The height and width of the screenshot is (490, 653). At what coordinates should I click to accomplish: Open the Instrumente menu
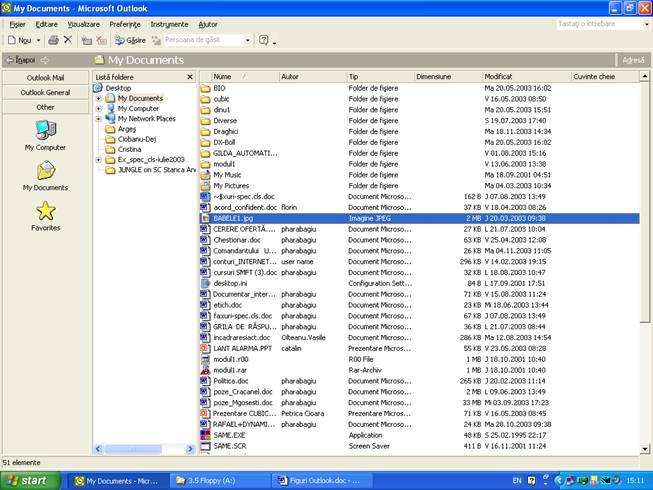[169, 24]
